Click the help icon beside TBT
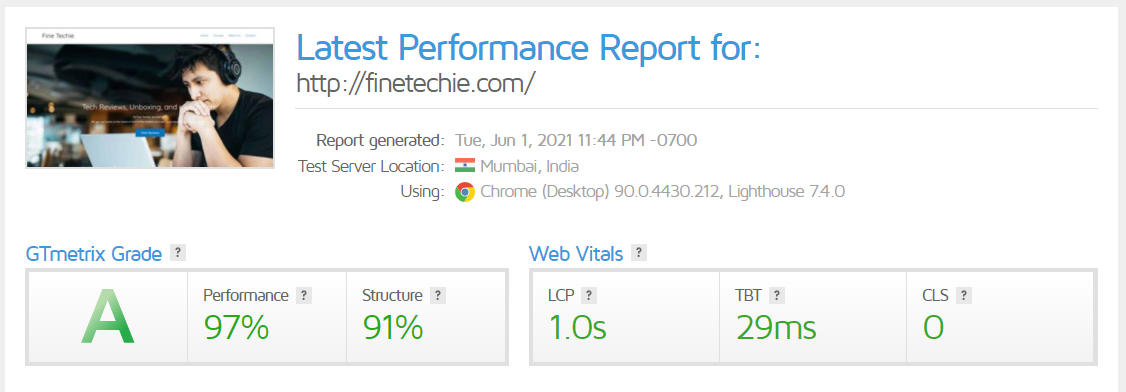The height and width of the screenshot is (392, 1126). [x=776, y=295]
